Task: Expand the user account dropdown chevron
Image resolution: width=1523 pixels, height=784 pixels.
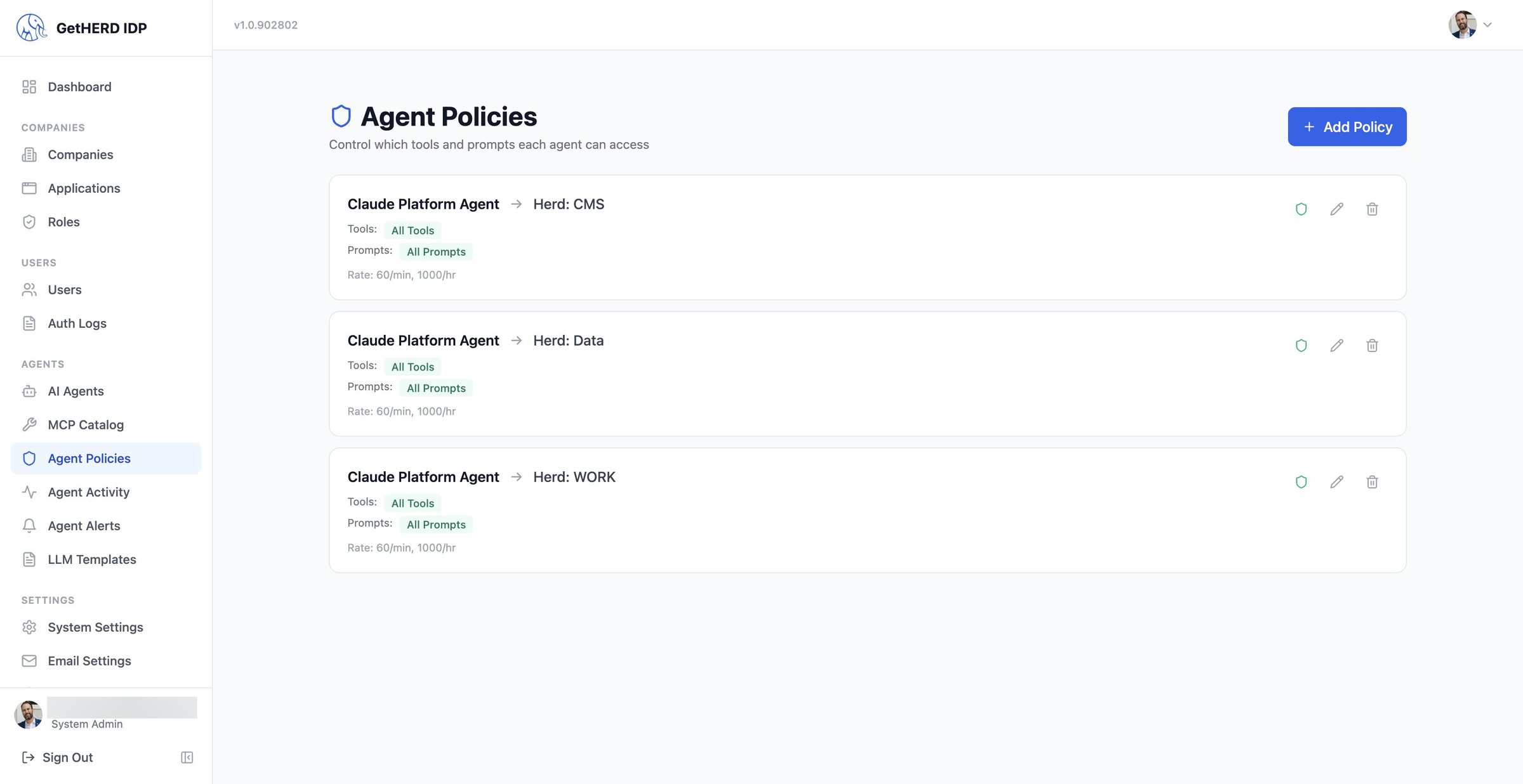Action: point(1487,25)
